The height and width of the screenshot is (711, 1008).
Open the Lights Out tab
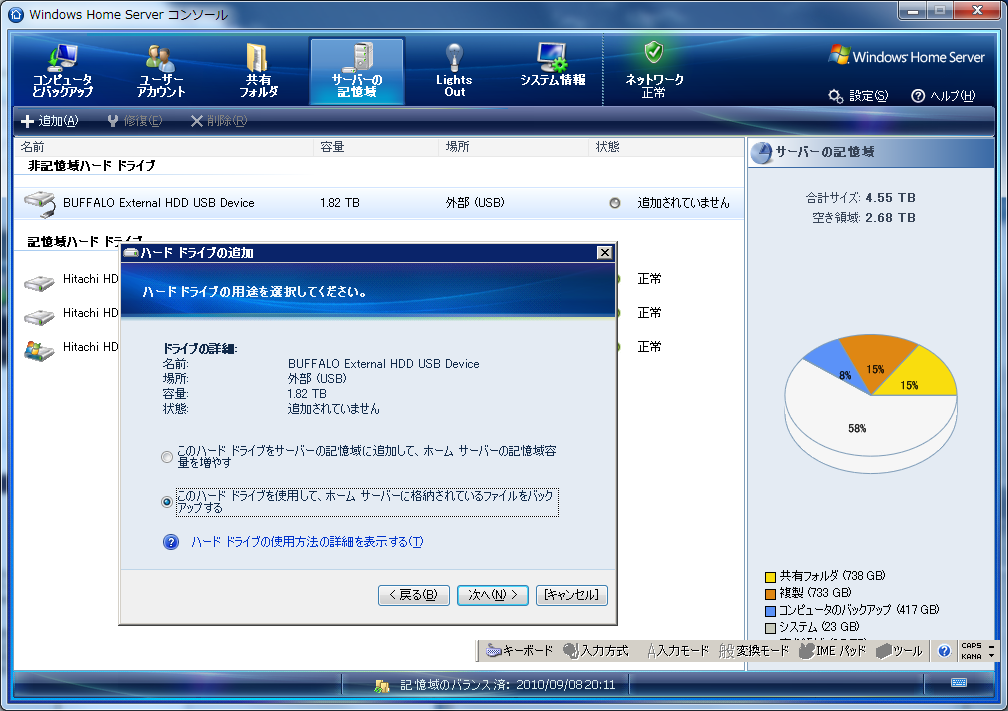454,71
